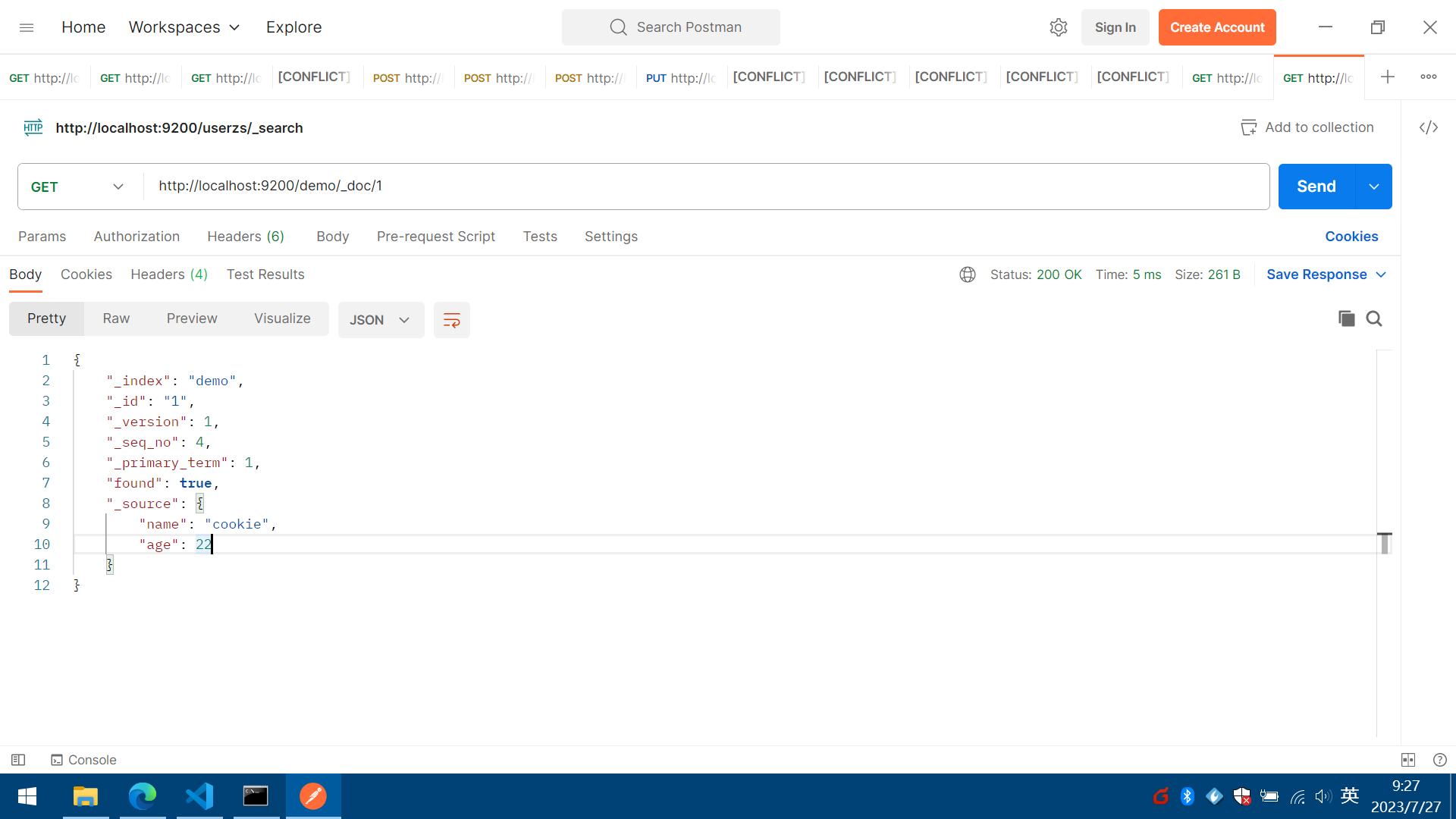
Task: Open the sidebar hamburger menu icon
Action: [27, 27]
